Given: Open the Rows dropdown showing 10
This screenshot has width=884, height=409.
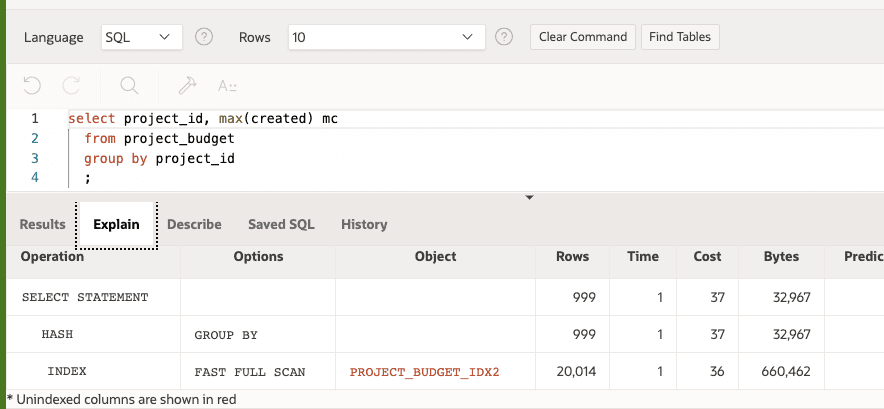Looking at the screenshot, I should click(387, 37).
